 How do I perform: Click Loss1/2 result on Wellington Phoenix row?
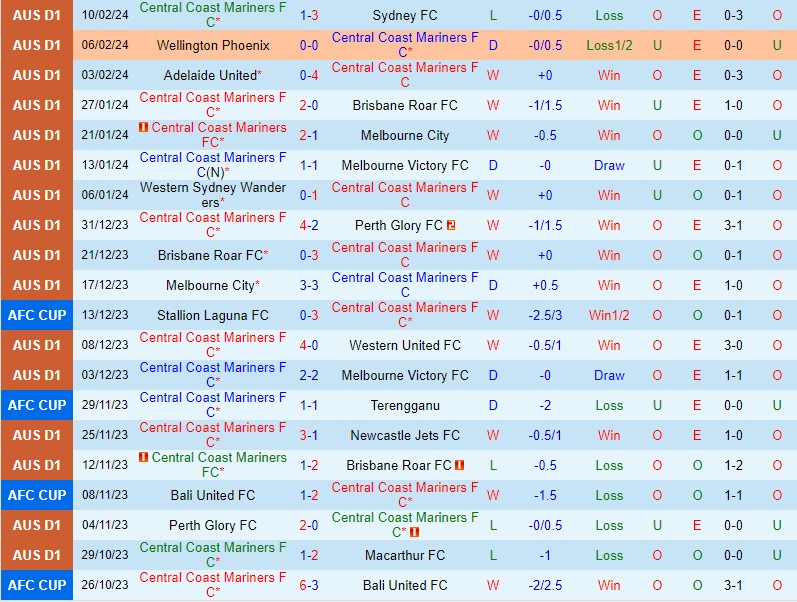coord(609,45)
